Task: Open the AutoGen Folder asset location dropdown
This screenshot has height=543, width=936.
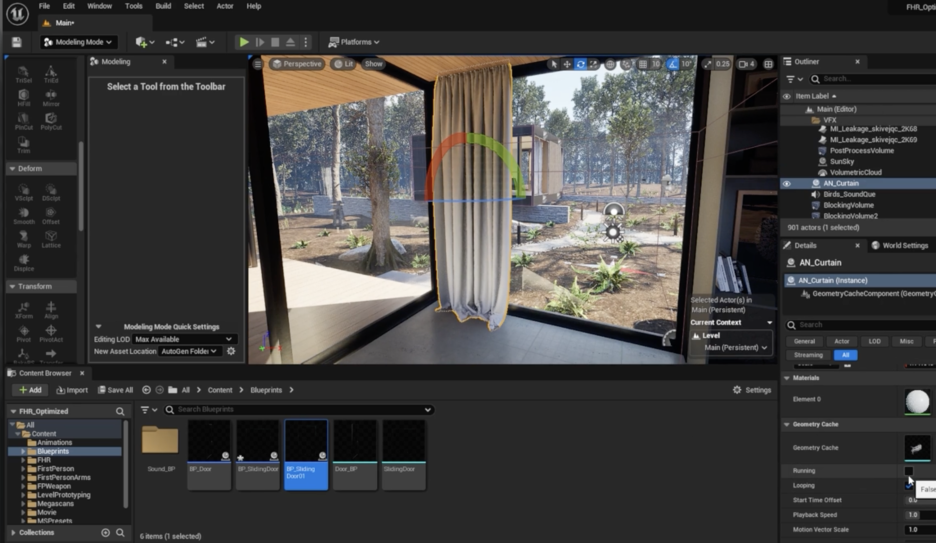Action: click(189, 351)
